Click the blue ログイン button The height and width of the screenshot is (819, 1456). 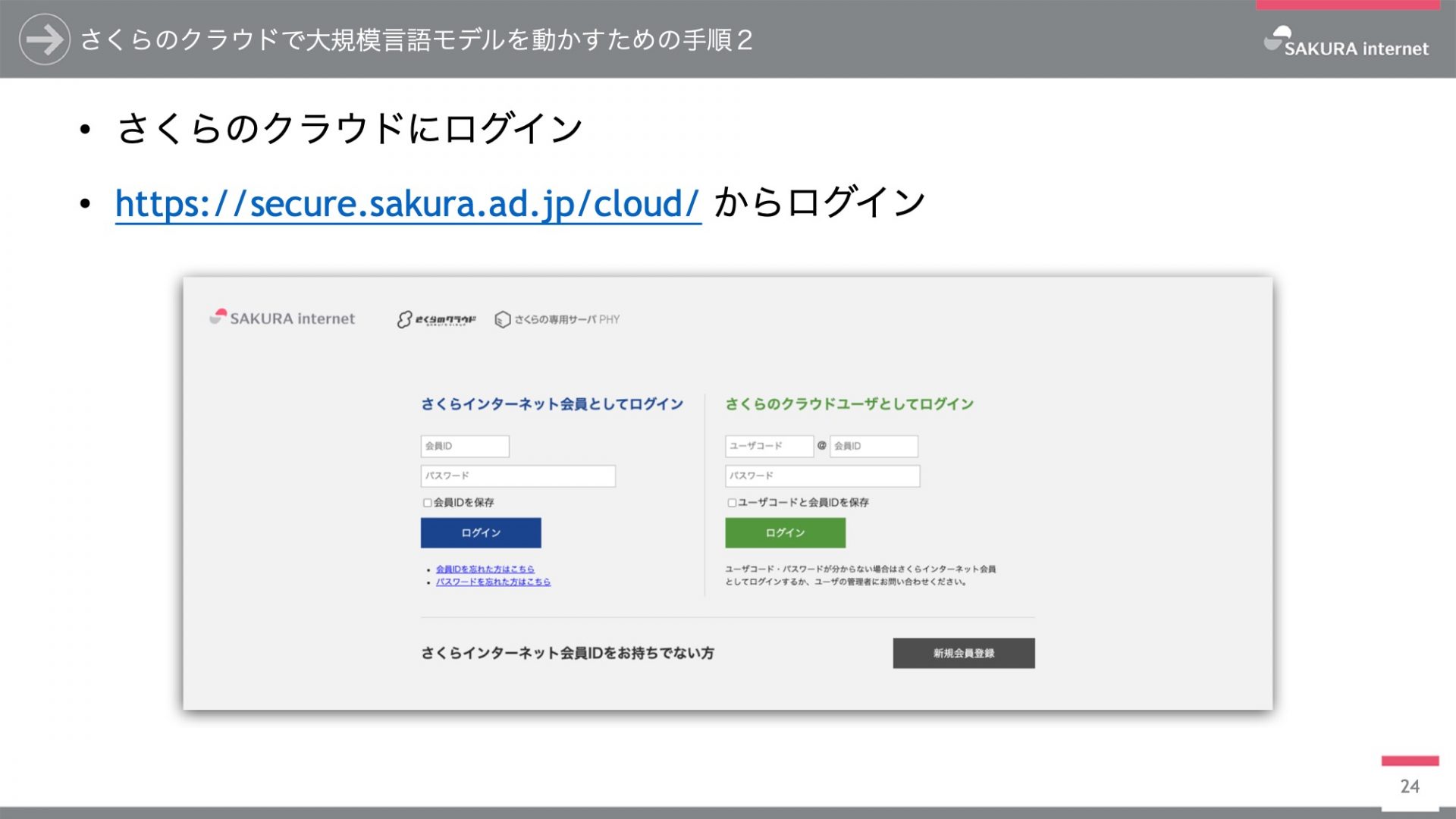[x=481, y=533]
